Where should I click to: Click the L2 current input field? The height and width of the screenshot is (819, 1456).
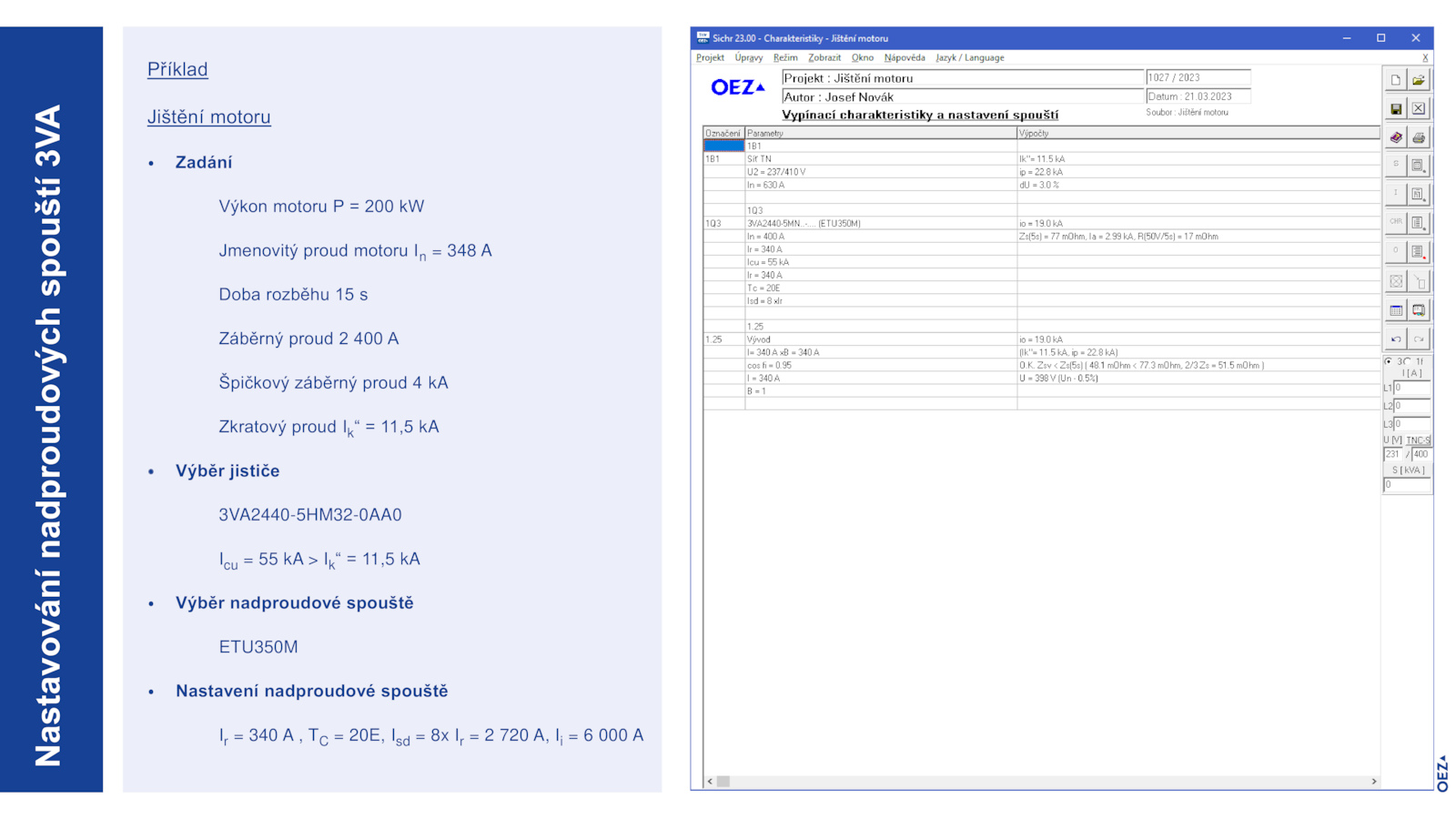pos(1412,406)
